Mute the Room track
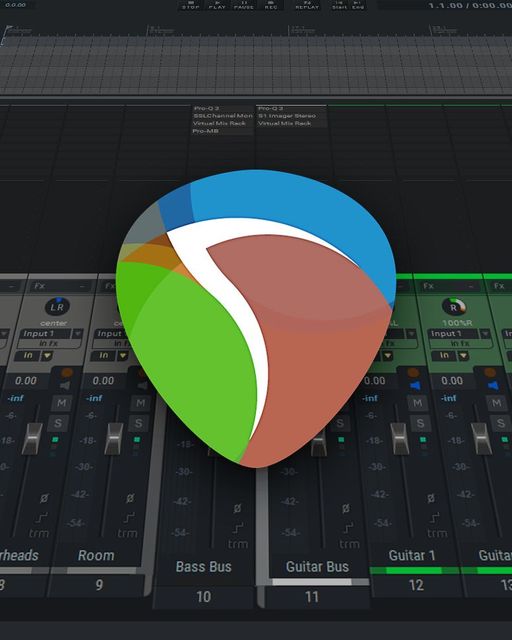Image resolution: width=512 pixels, height=640 pixels. [140, 403]
